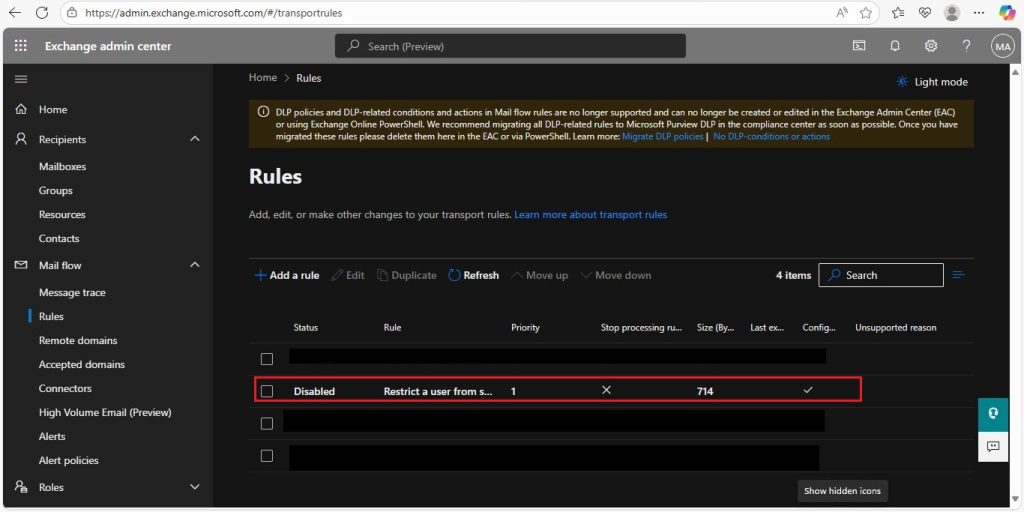The image size is (1024, 512).
Task: Open Learn more about transport rules link
Action: (x=590, y=214)
